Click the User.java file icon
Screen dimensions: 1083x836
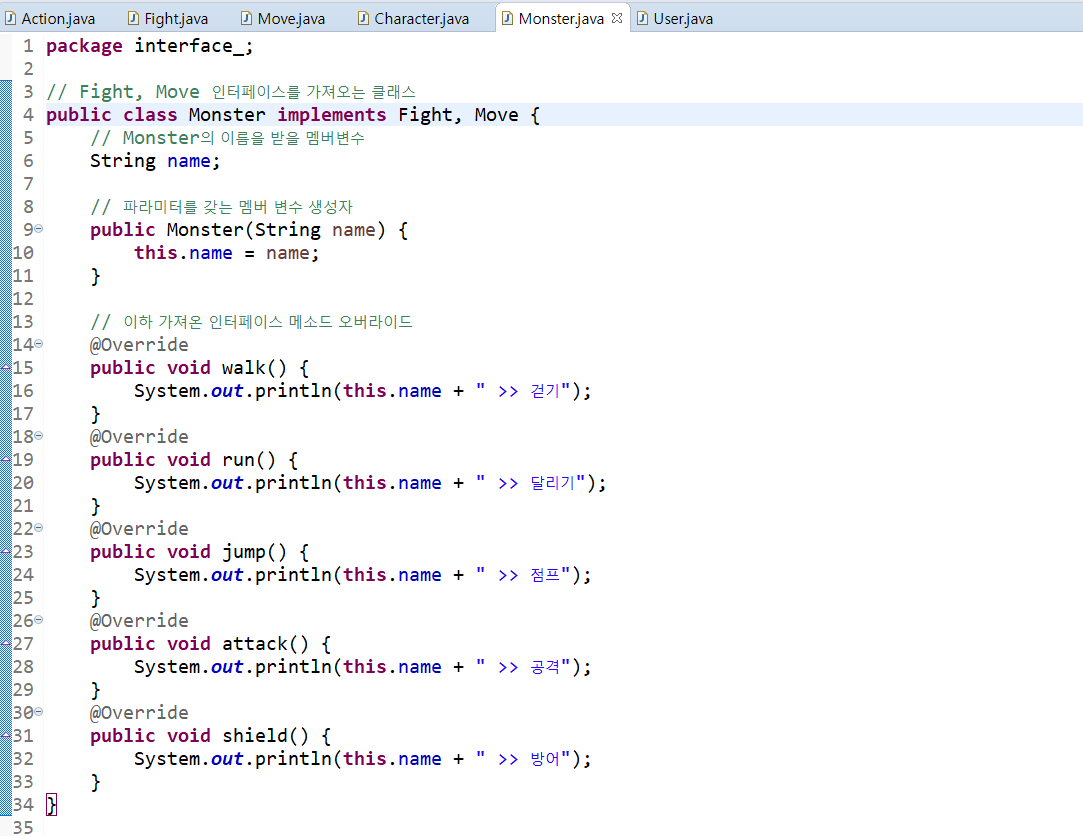coord(642,19)
